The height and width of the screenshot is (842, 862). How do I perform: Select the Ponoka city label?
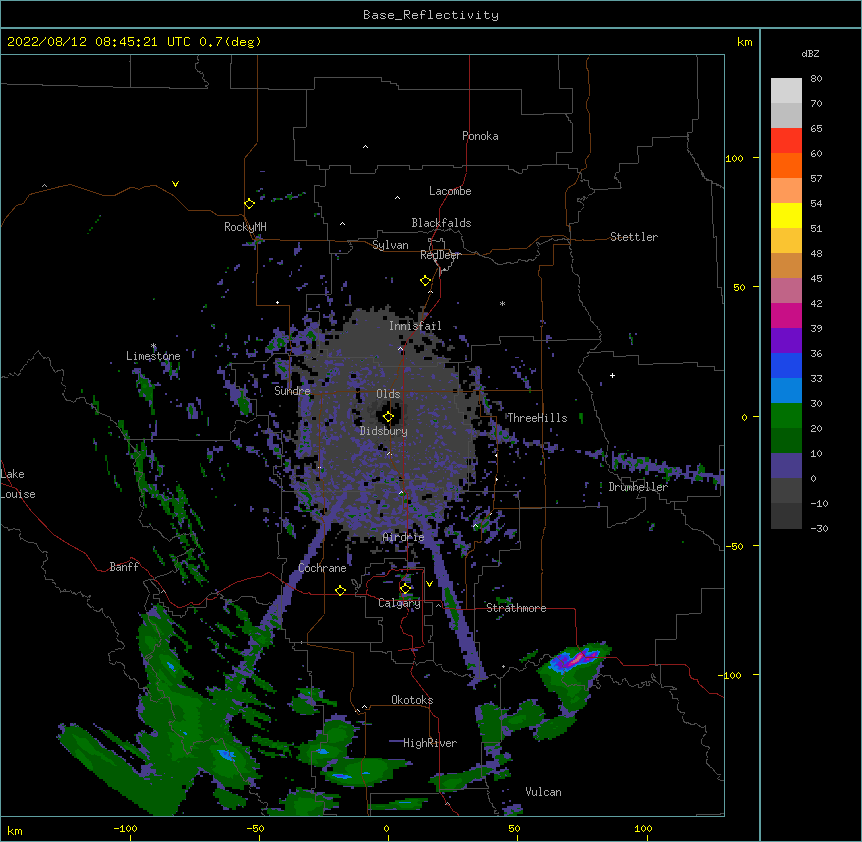[x=480, y=136]
